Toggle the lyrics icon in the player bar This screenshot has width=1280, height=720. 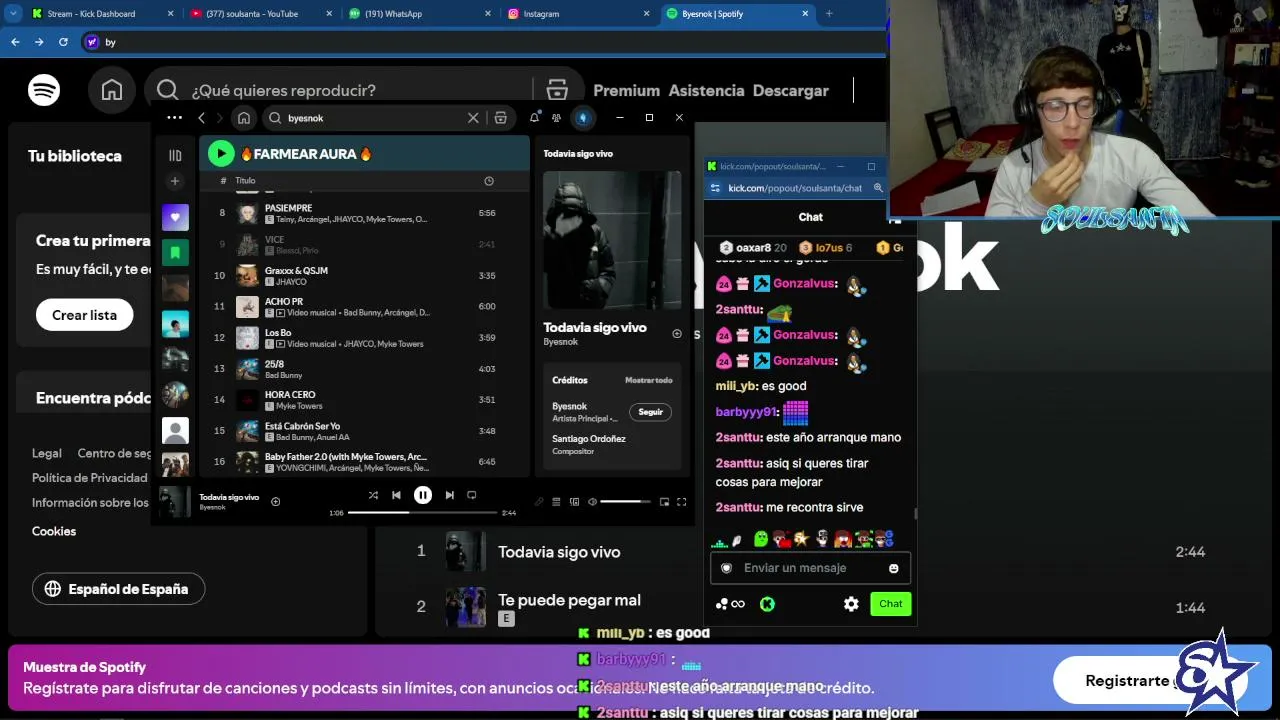point(539,502)
